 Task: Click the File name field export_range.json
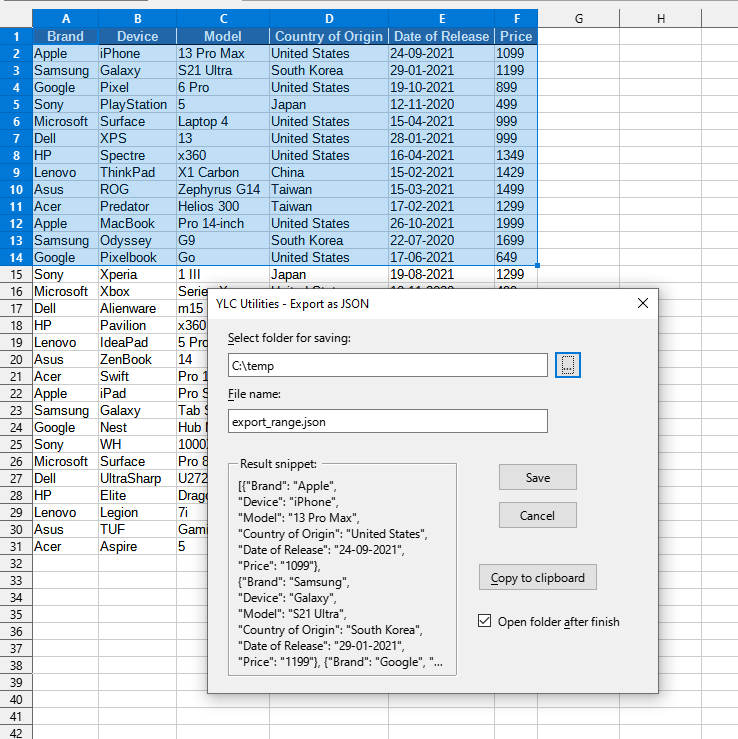coord(387,421)
